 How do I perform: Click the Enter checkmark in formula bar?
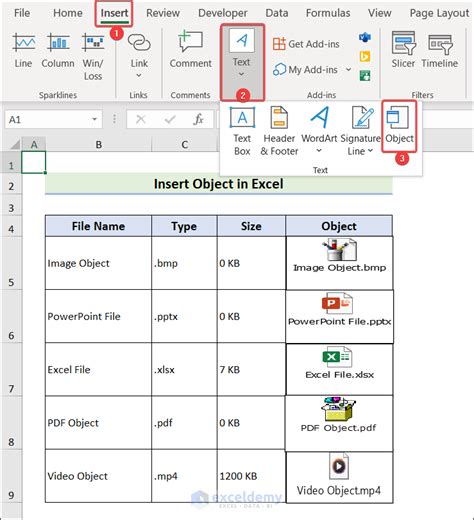pyautogui.click(x=170, y=119)
